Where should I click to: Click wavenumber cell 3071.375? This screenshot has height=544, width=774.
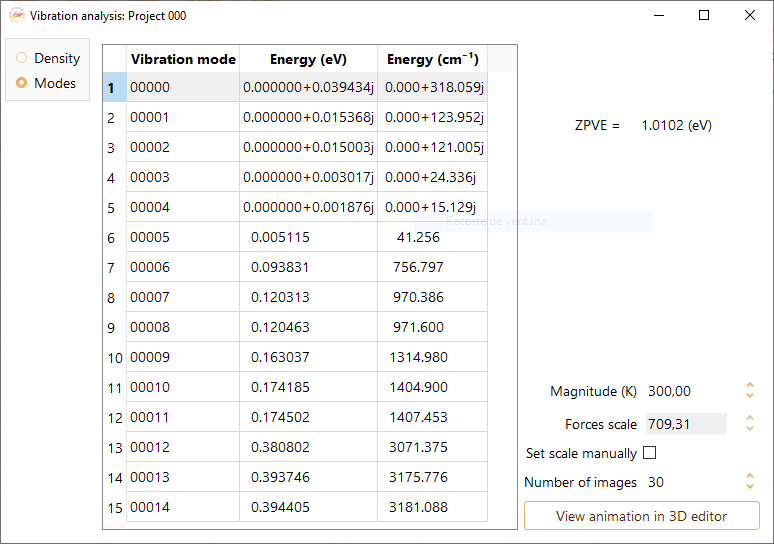click(x=432, y=447)
